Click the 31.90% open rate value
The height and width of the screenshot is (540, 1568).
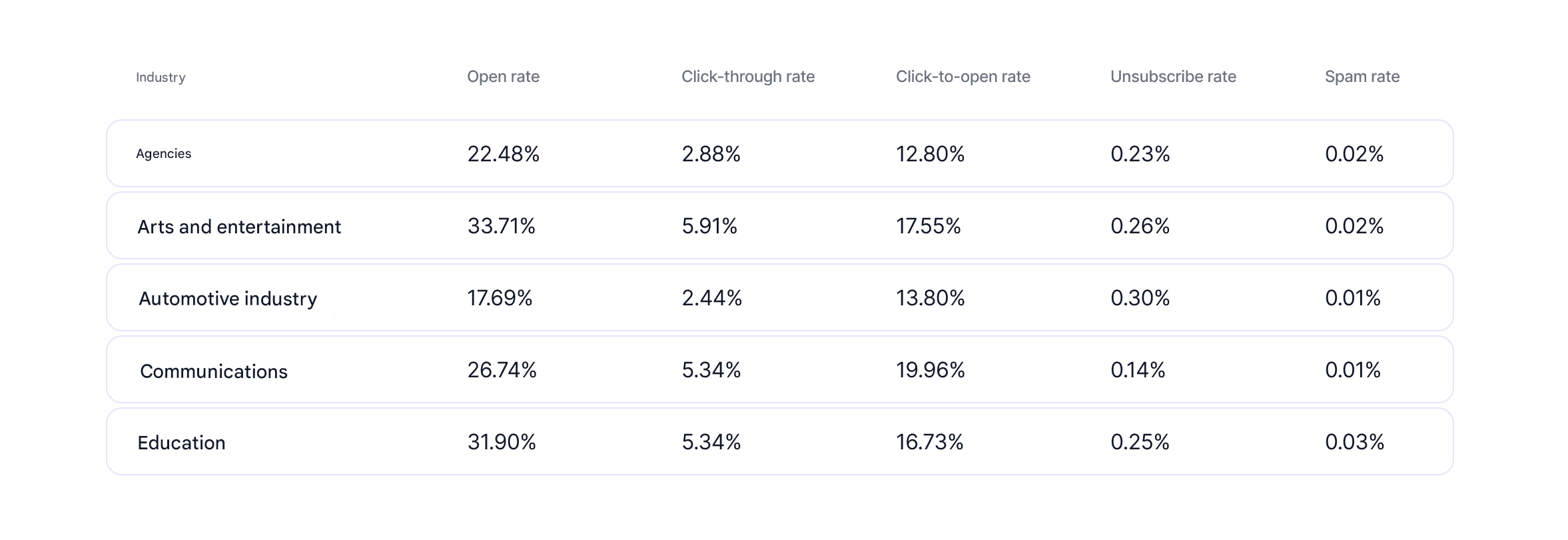pyautogui.click(x=502, y=442)
